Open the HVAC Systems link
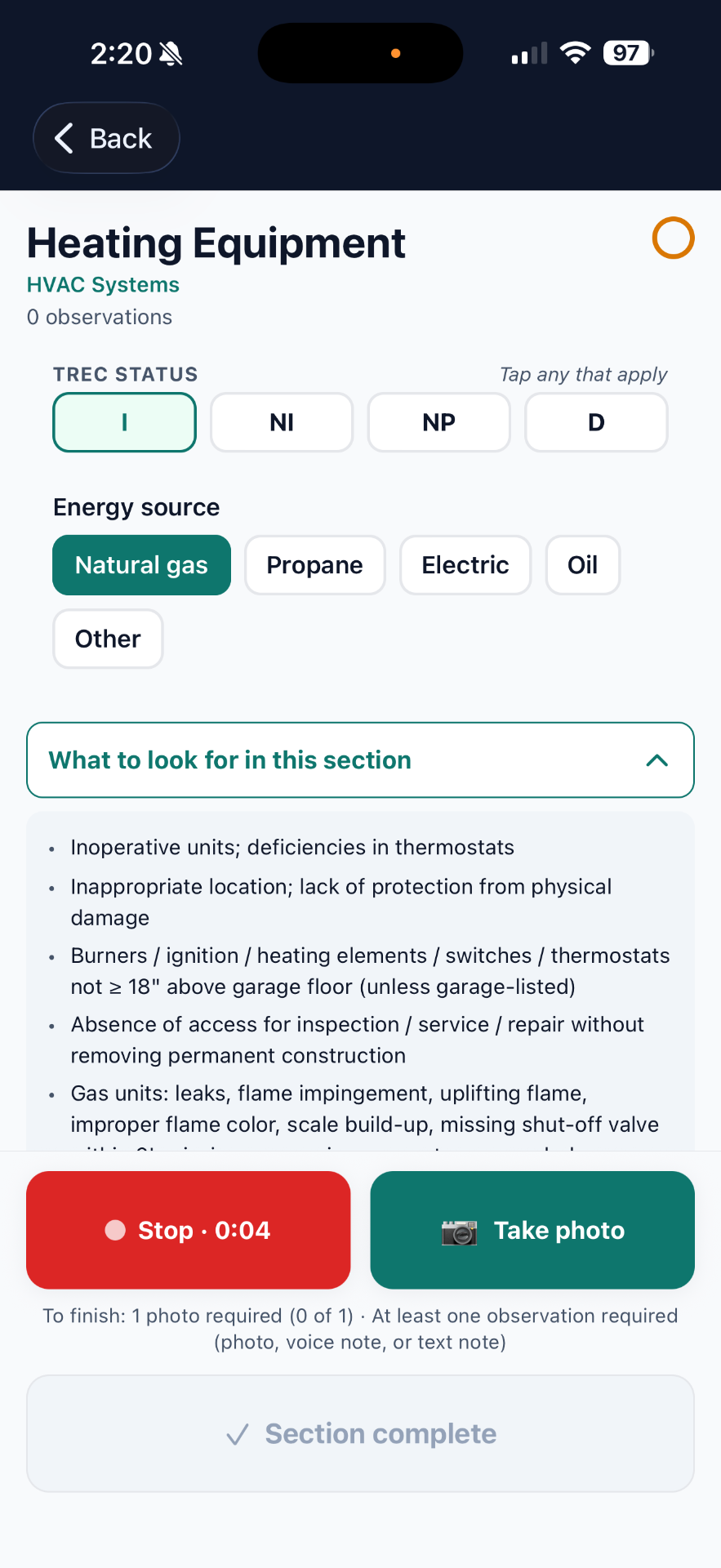 103,285
